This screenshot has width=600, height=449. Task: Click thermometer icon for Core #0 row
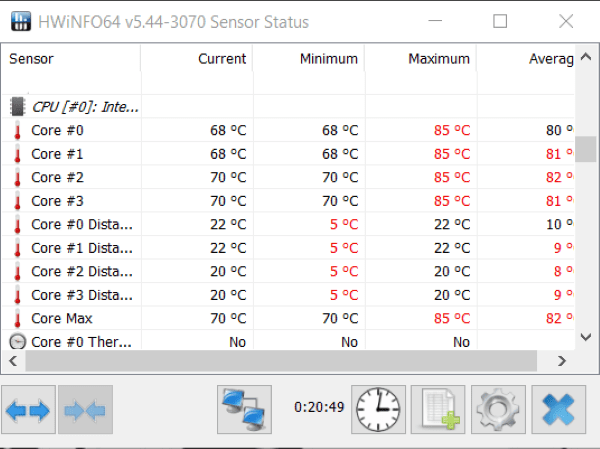[17, 130]
